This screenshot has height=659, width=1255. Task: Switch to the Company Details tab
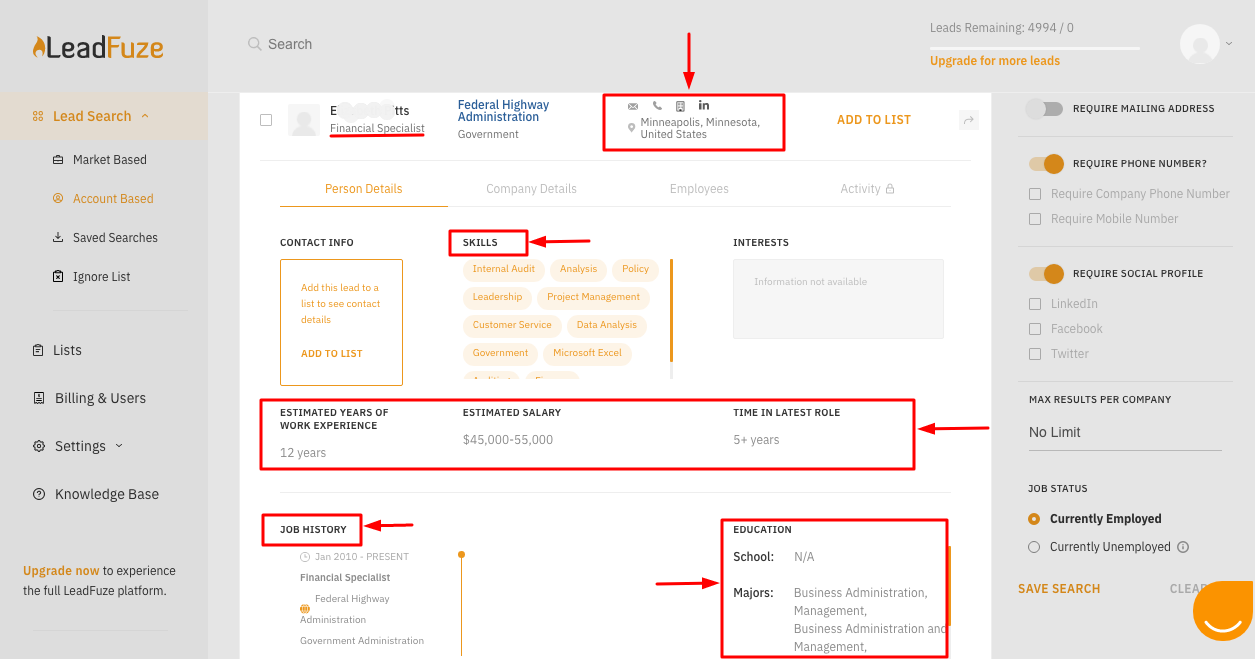coord(531,189)
